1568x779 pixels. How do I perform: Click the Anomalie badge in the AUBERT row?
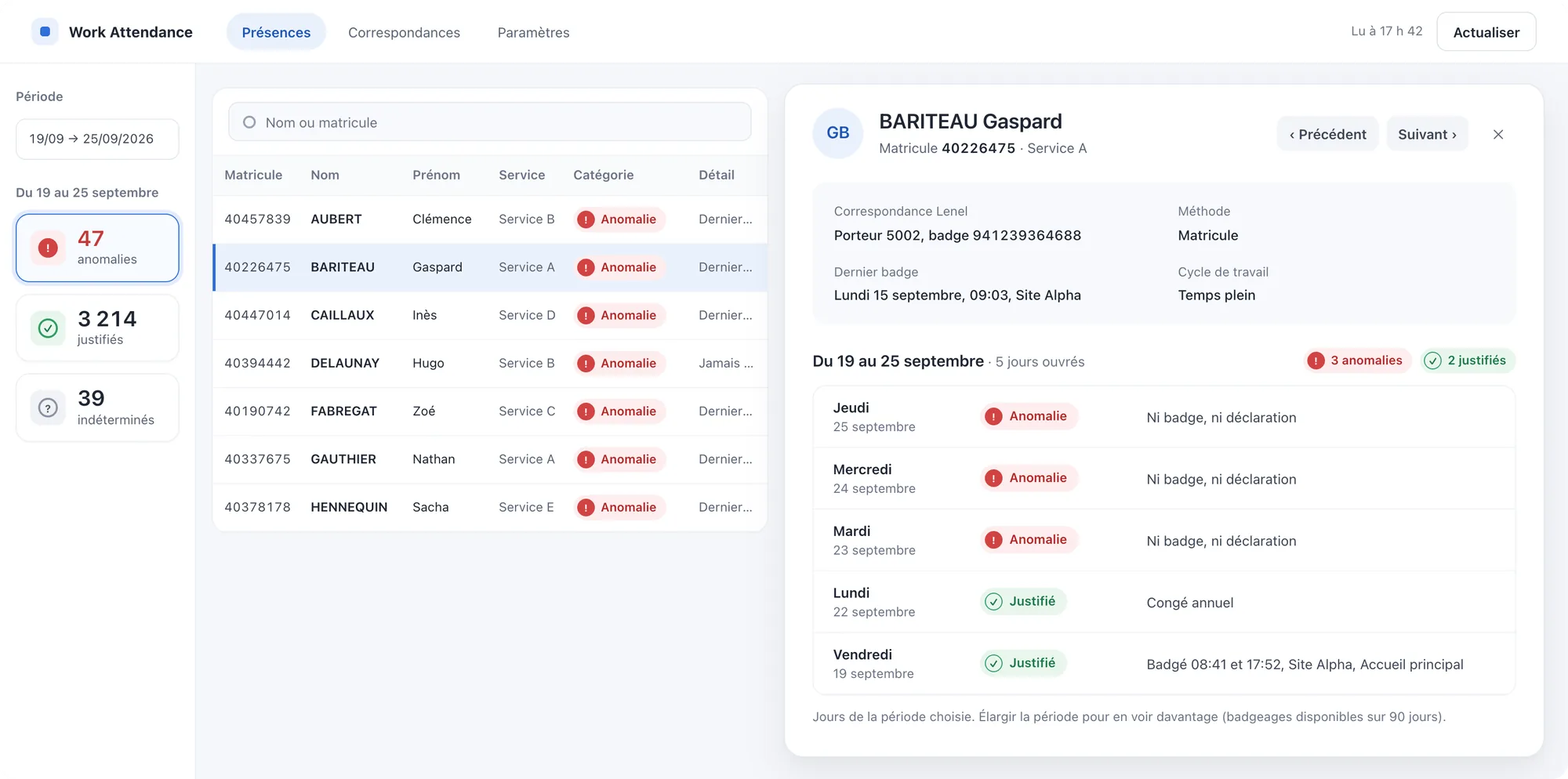coord(619,219)
